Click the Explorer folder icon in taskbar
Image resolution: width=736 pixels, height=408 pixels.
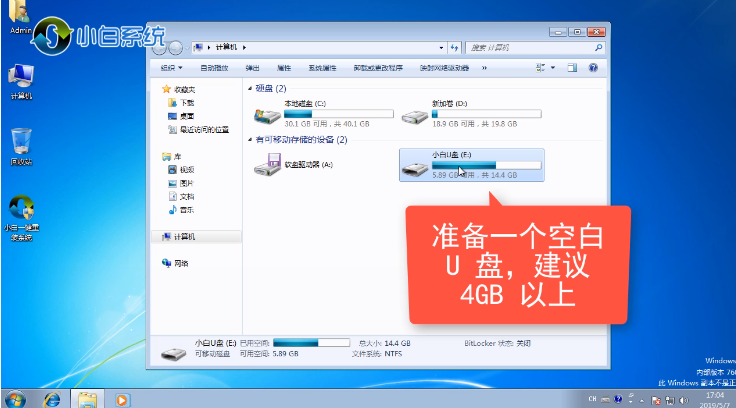pyautogui.click(x=87, y=400)
